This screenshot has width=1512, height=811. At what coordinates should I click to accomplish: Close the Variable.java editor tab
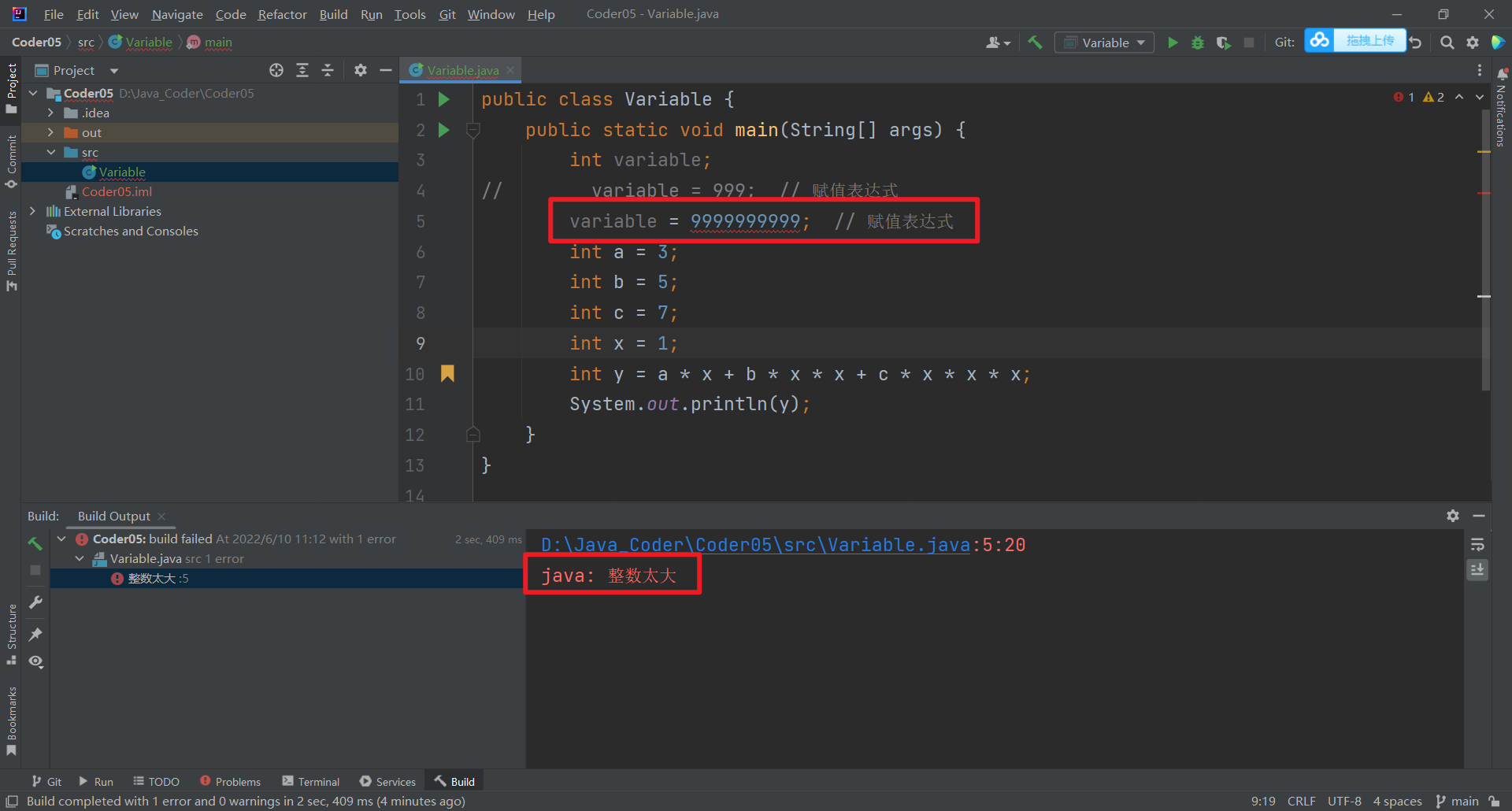click(510, 70)
